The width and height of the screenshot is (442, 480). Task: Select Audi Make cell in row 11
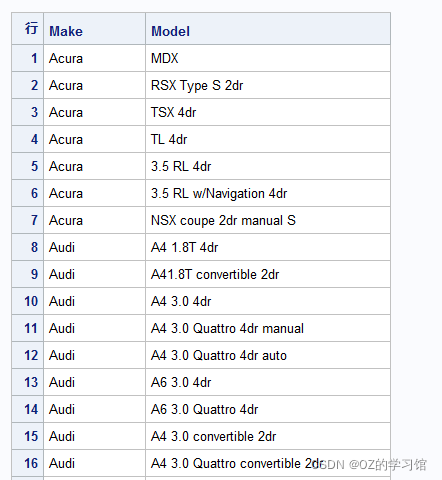[94, 328]
